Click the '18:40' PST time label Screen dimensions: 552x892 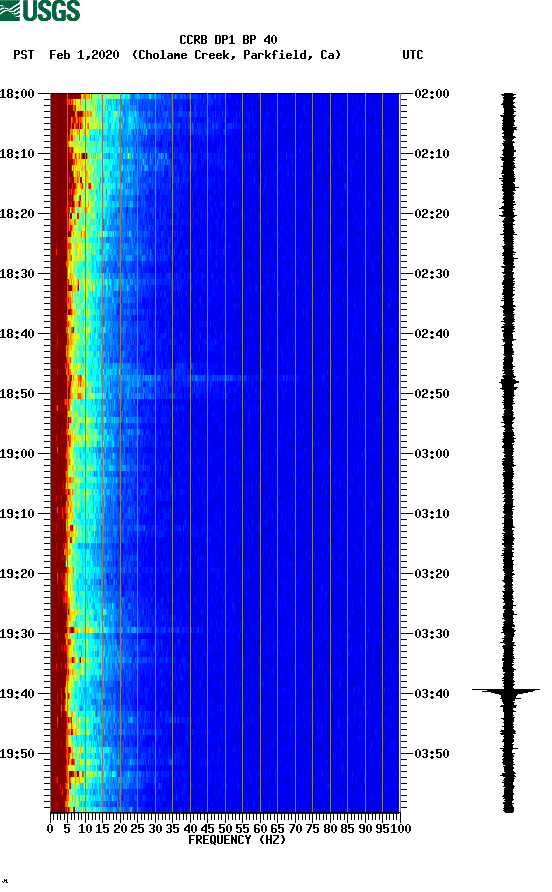tap(17, 334)
